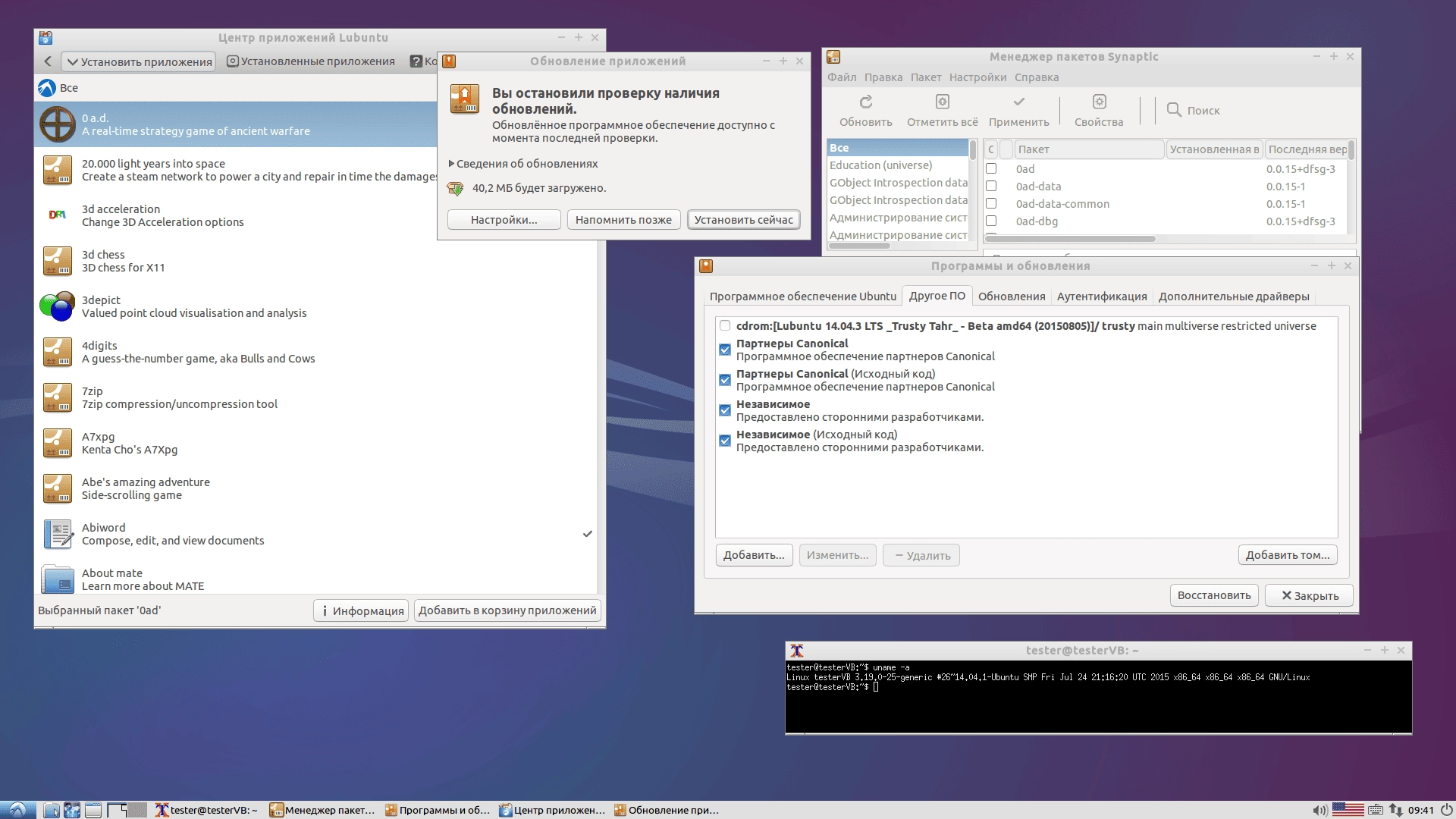
Task: Click the network connection tray icon
Action: (1396, 810)
